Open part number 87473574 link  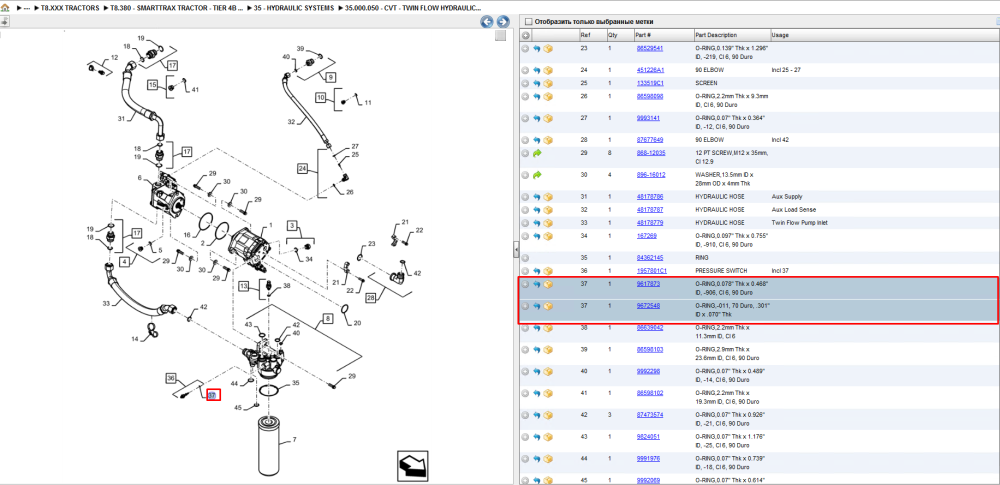tap(650, 415)
